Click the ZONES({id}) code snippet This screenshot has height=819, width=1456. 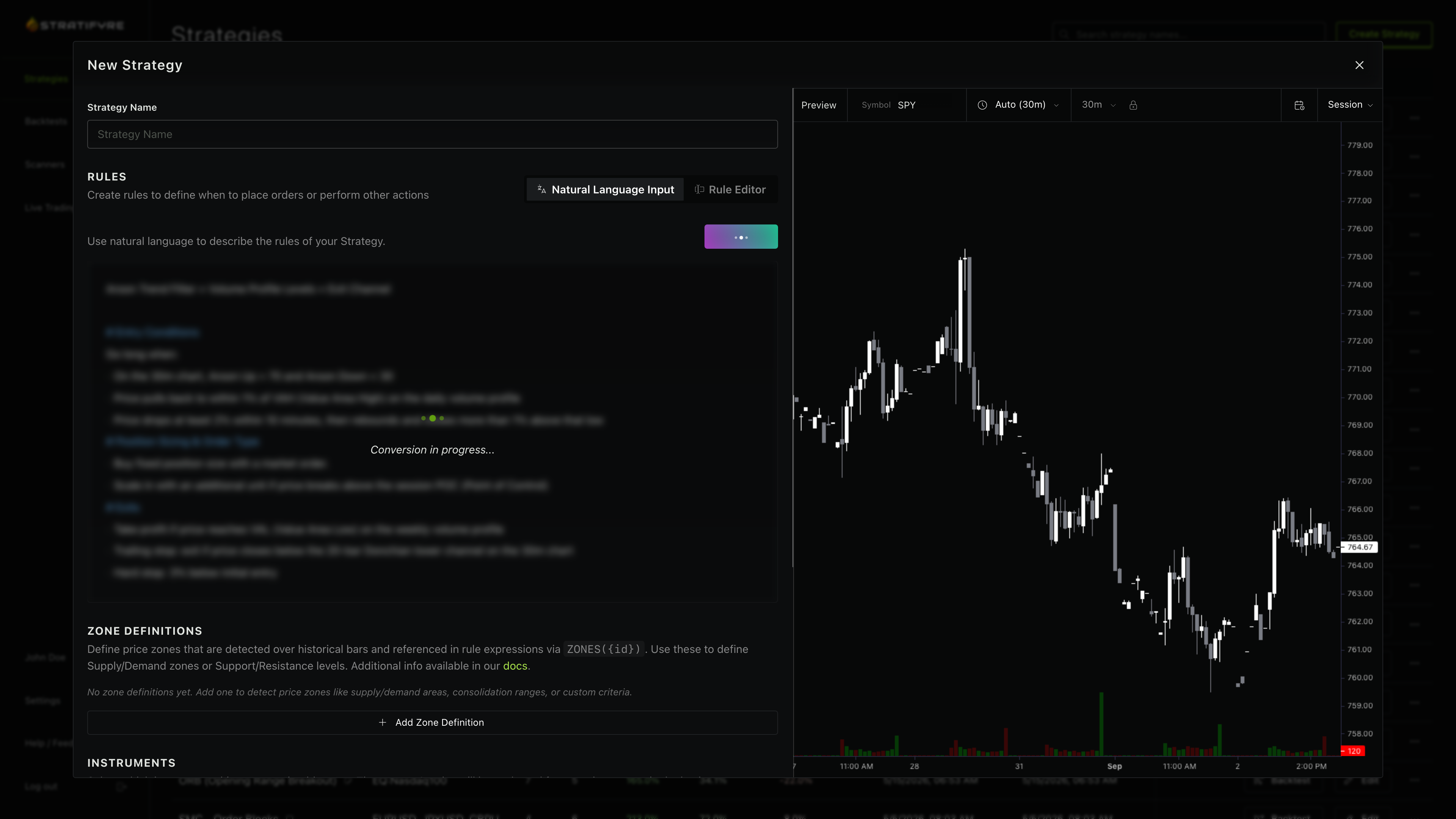tap(604, 650)
